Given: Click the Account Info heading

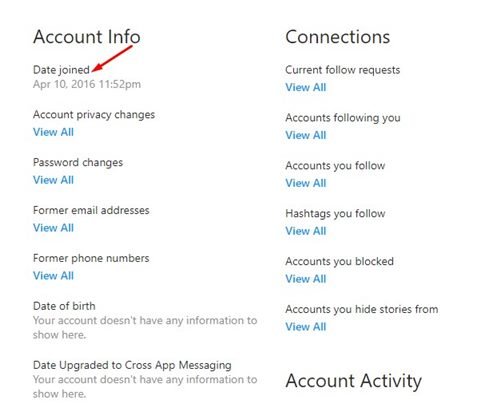Looking at the screenshot, I should 87,37.
